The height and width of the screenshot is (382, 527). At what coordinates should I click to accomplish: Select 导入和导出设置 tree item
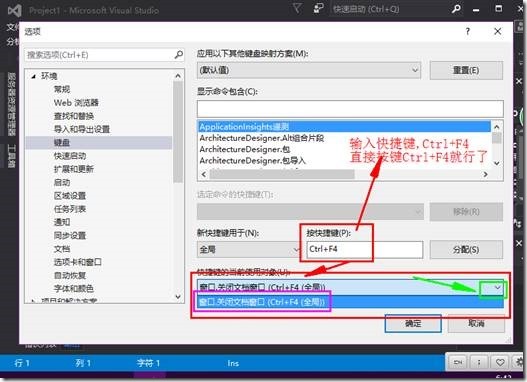tap(82, 129)
